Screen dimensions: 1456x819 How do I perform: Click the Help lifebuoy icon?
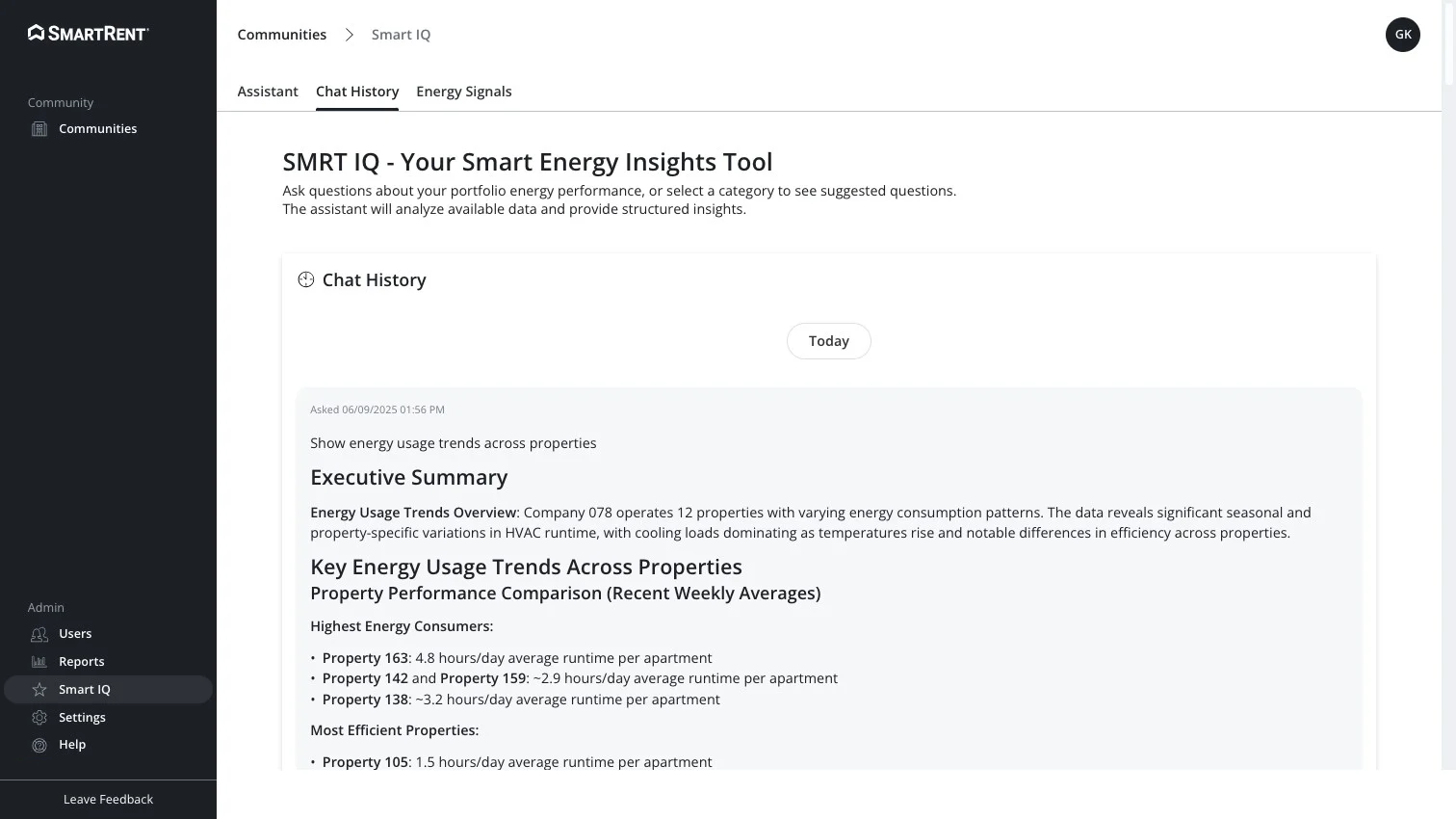click(39, 745)
